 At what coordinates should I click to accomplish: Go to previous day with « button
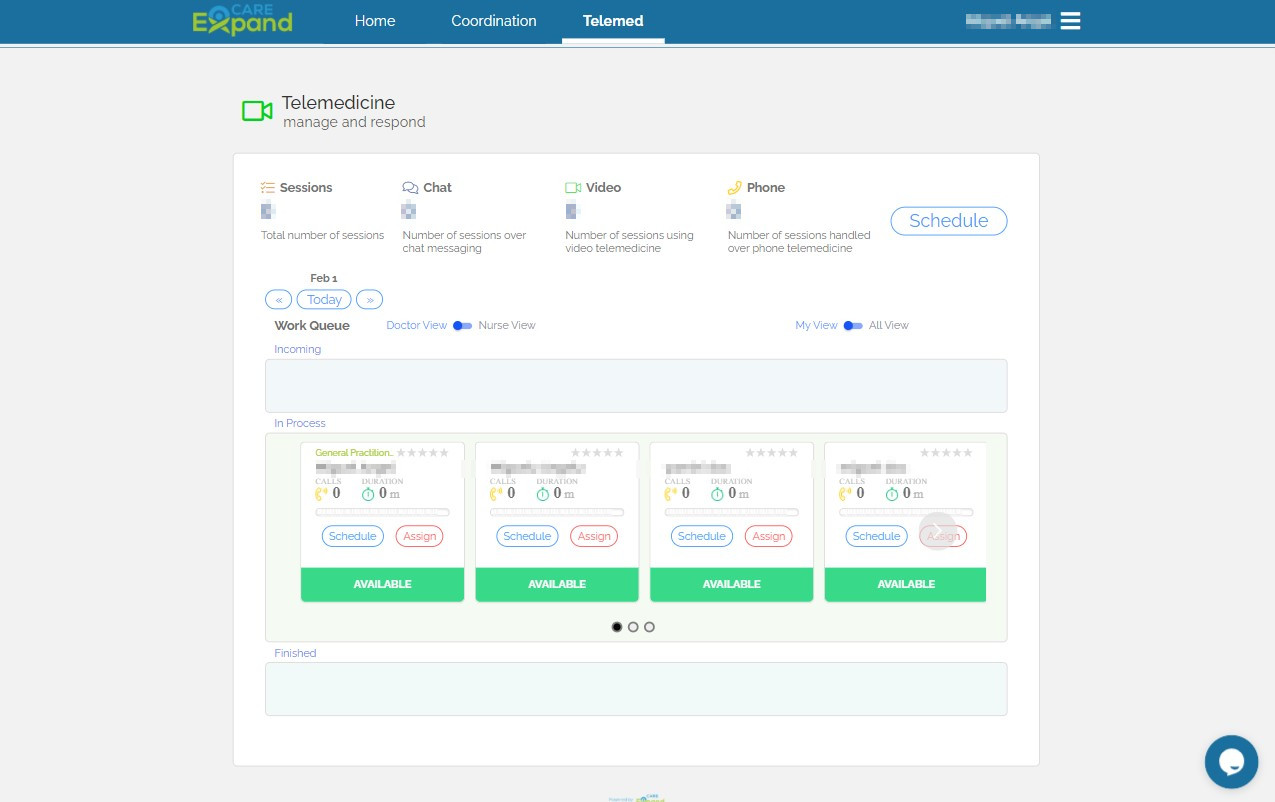(x=278, y=300)
